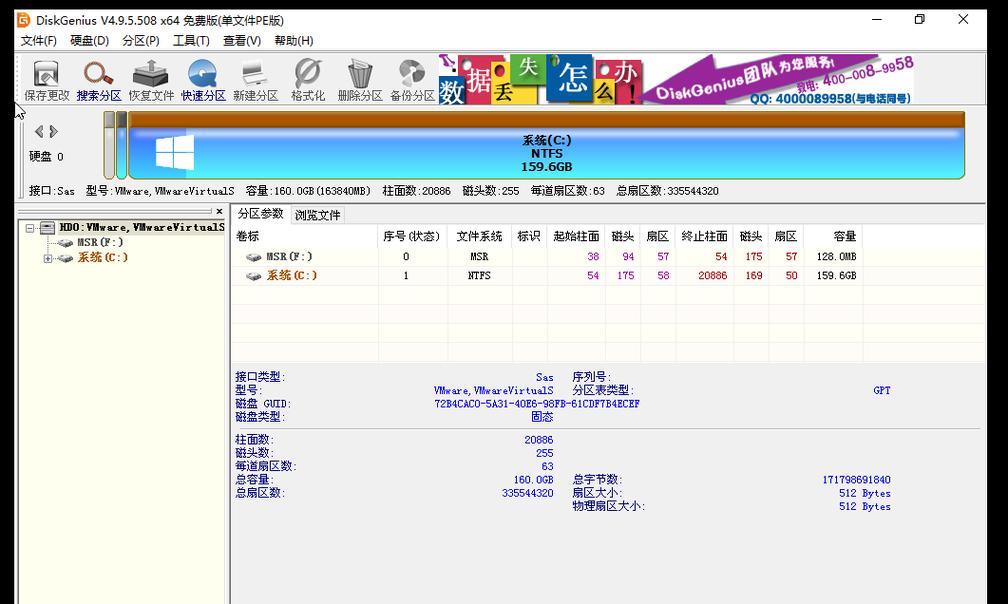Image resolution: width=1008 pixels, height=604 pixels.
Task: Open the 查看(V) menu
Action: coord(242,40)
